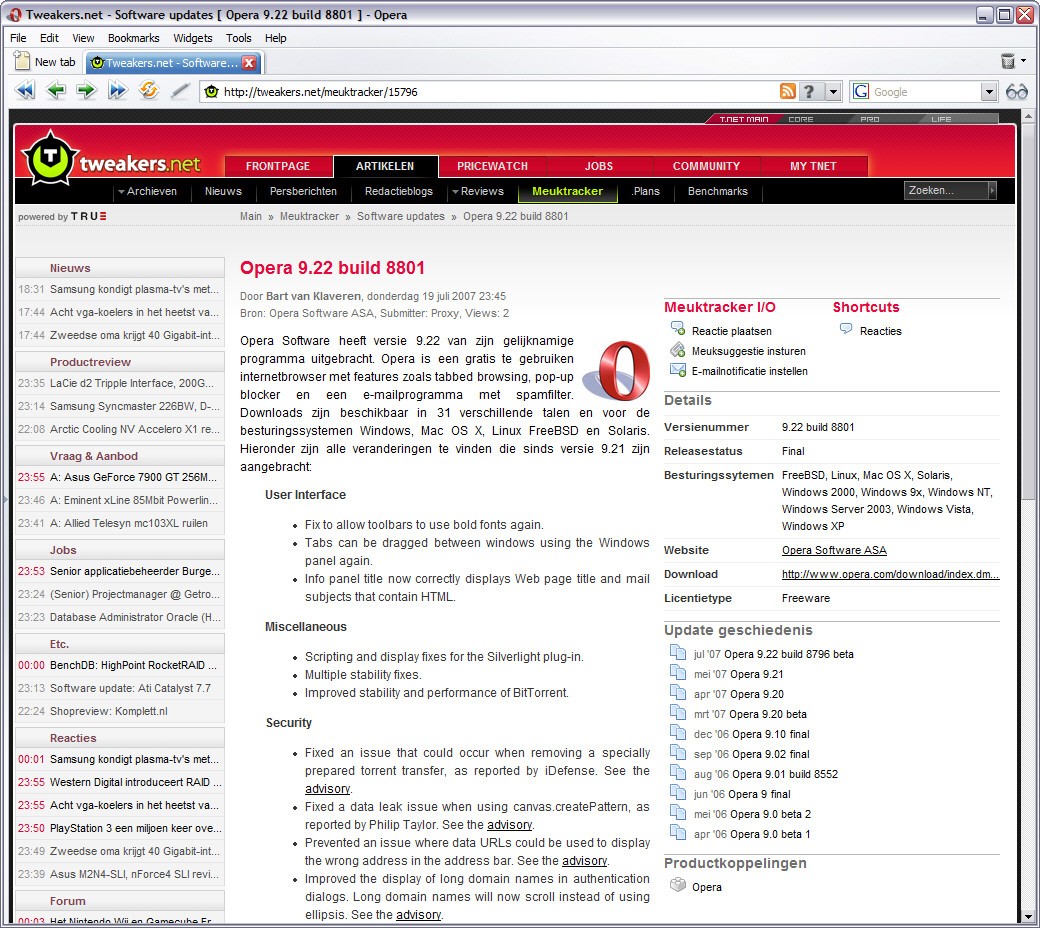The width and height of the screenshot is (1040, 928).
Task: Switch to the COMMUNITY tab
Action: coord(706,166)
